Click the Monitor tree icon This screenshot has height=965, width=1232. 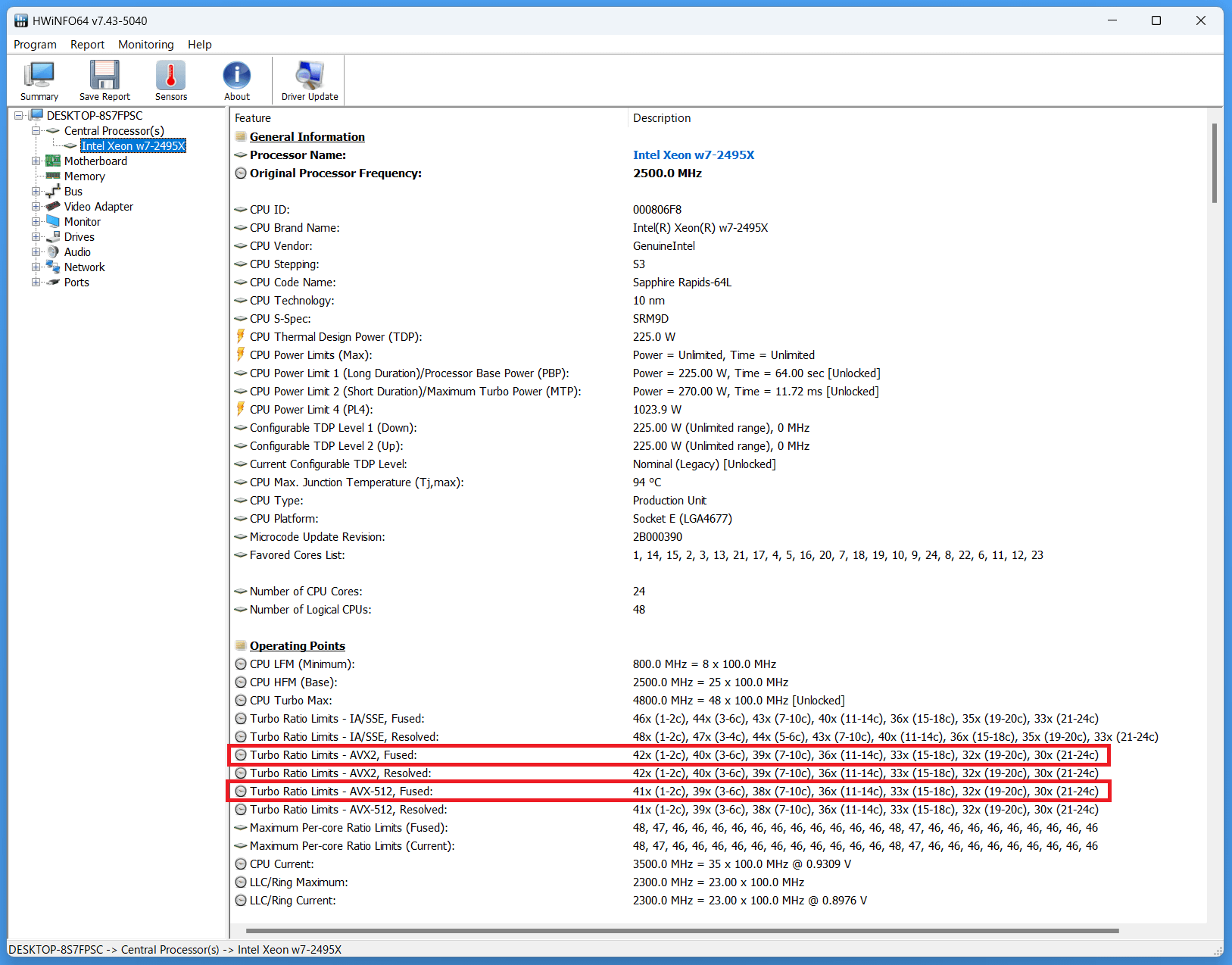point(53,221)
